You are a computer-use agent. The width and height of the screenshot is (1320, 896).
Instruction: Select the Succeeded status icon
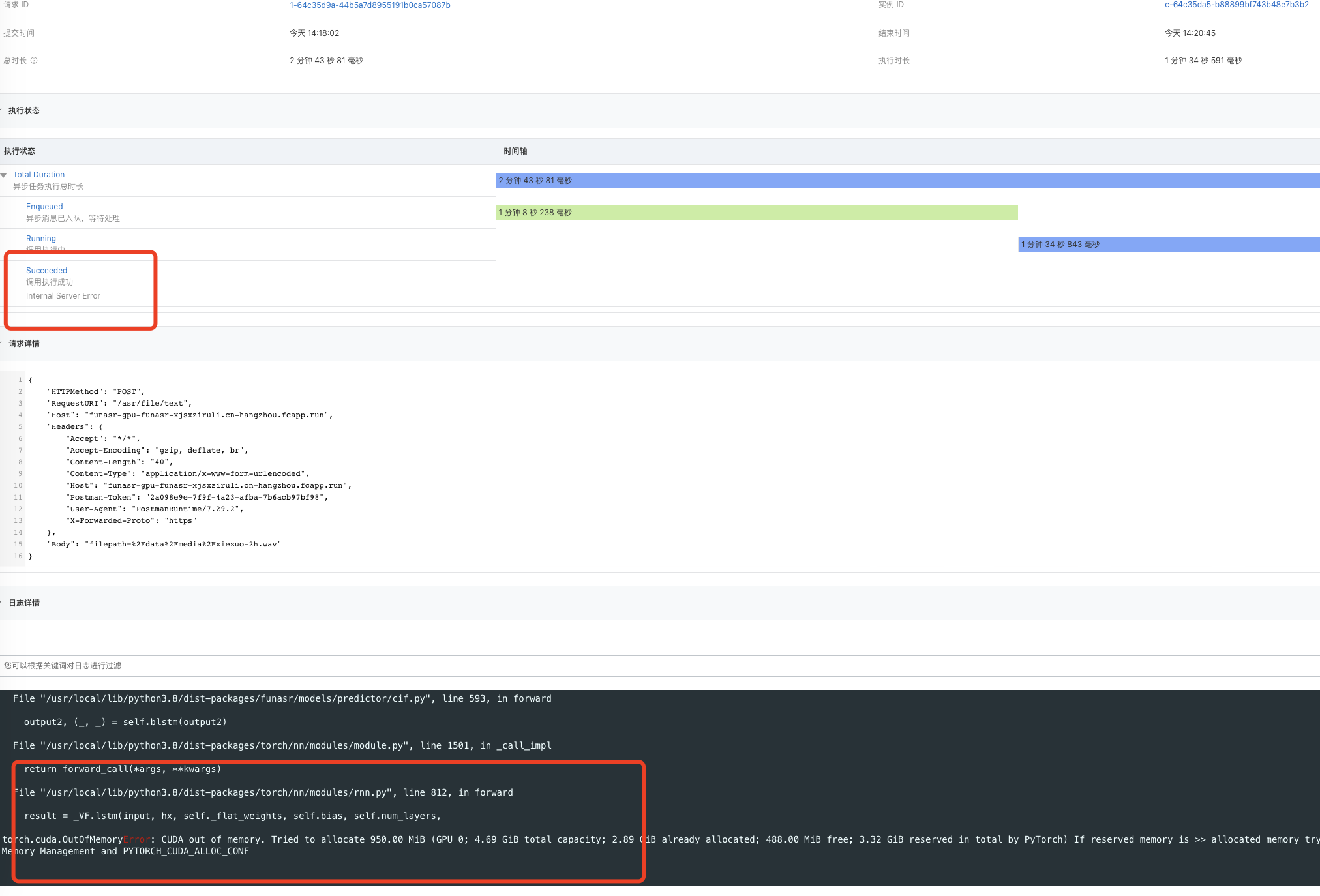click(45, 270)
